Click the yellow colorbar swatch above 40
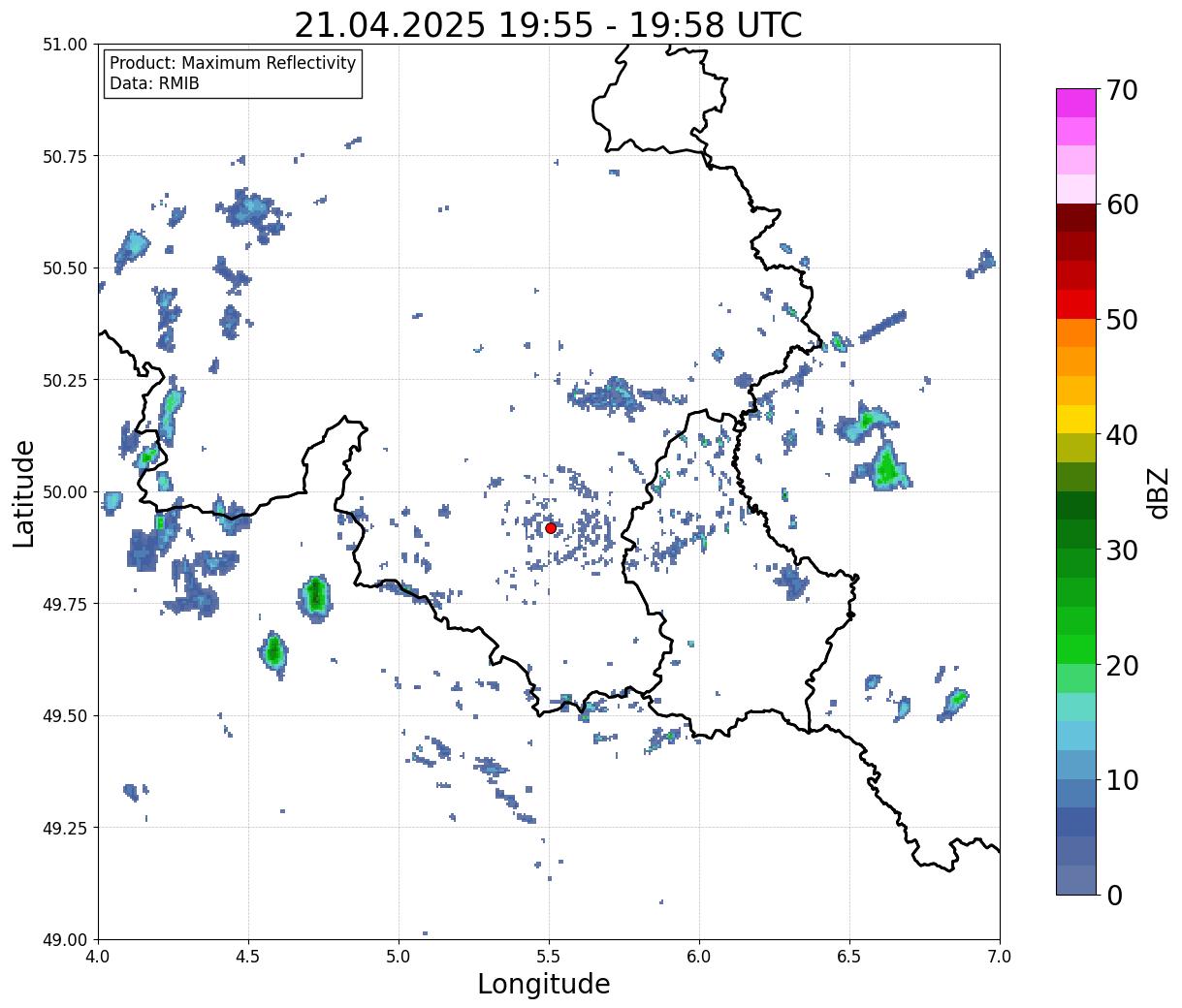The height and width of the screenshot is (1008, 1182). tap(1076, 420)
